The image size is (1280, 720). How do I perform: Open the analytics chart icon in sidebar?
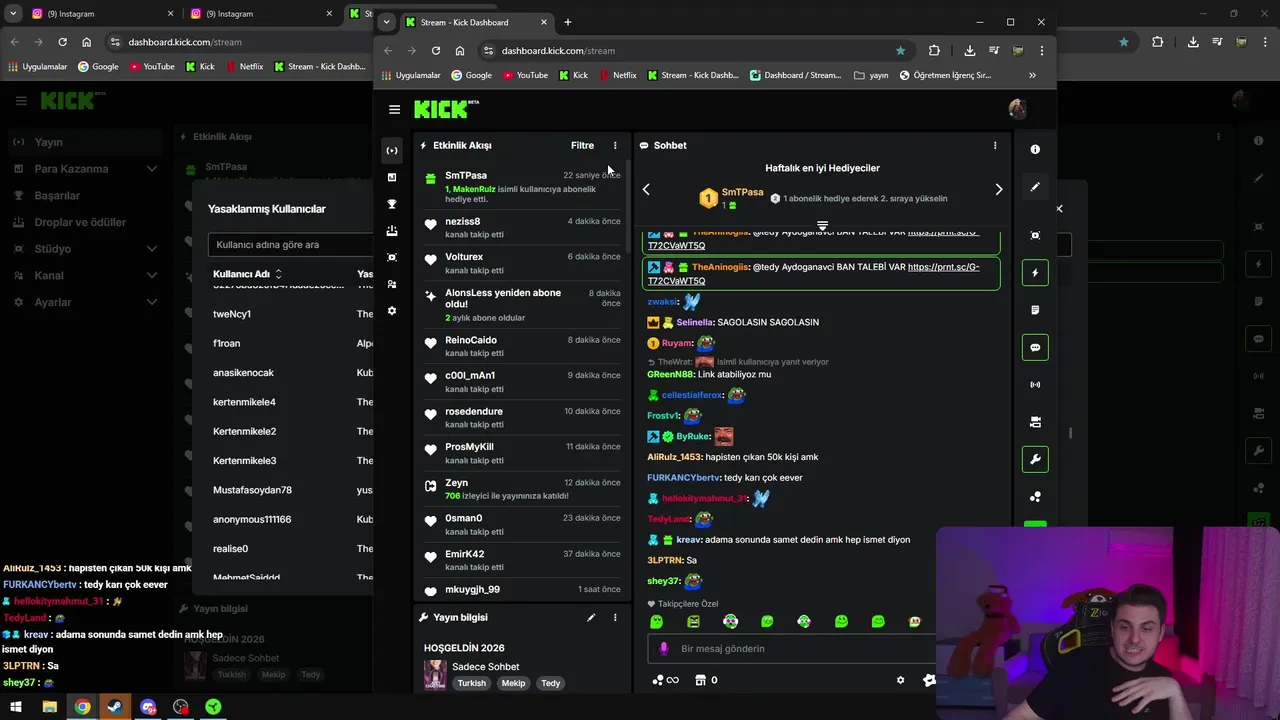(x=392, y=177)
